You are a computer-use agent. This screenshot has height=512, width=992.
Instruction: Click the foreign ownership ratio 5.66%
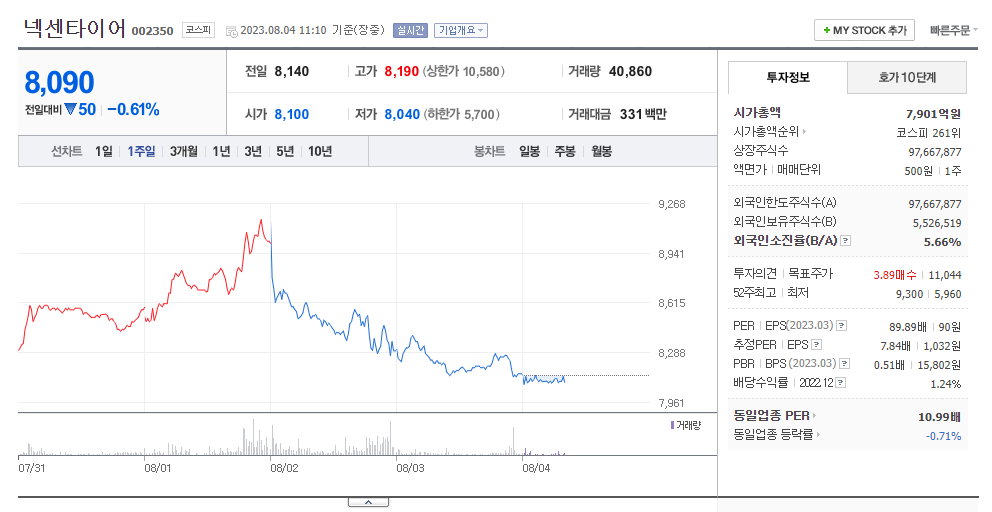pyautogui.click(x=943, y=242)
